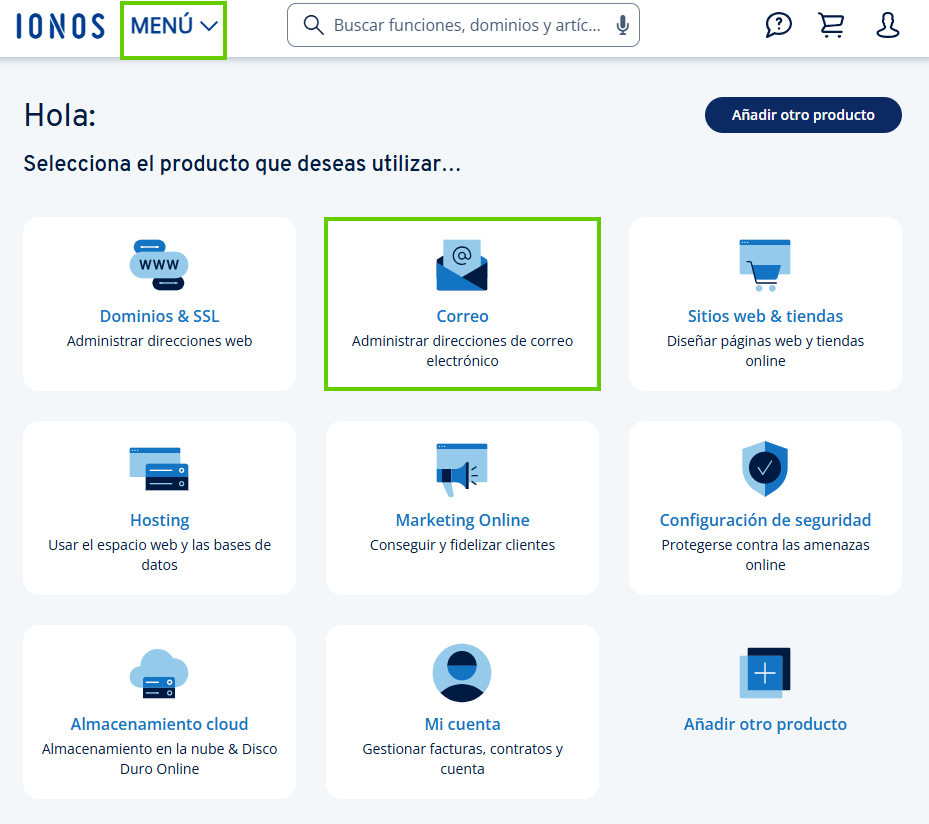Open the Mi cuenta link
929x824 pixels.
(462, 724)
